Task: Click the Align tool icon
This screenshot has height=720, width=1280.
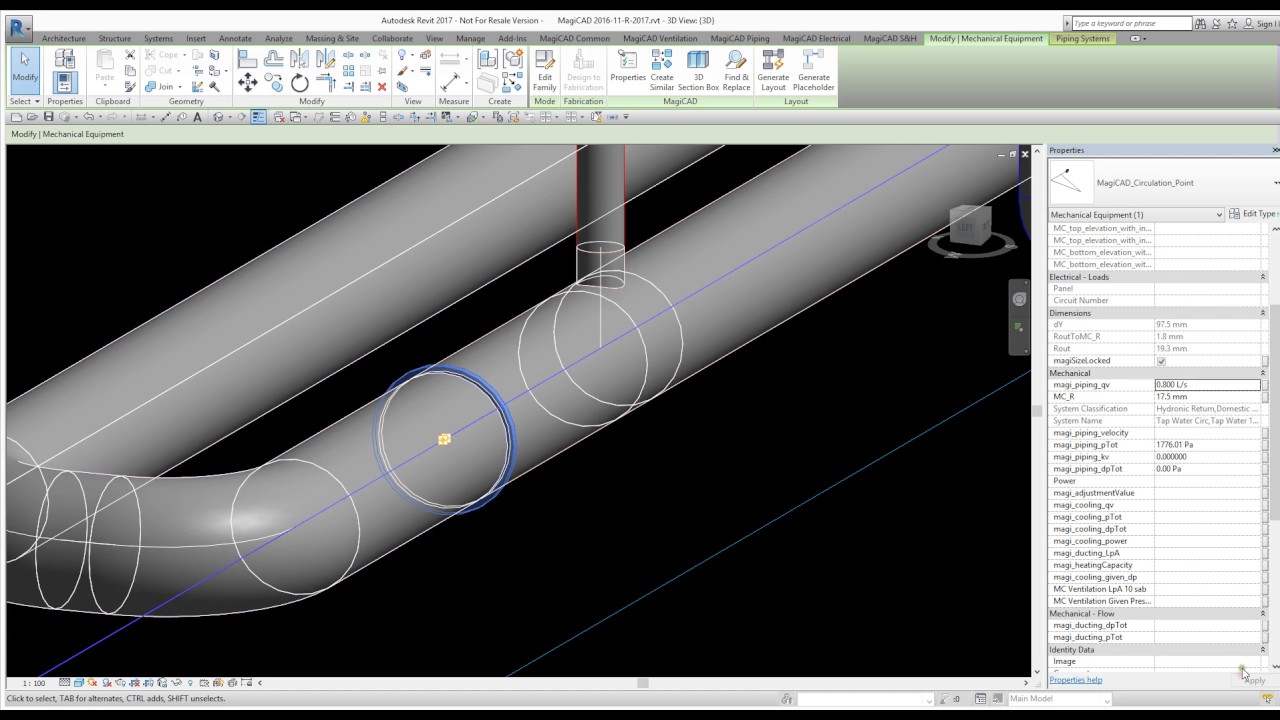Action: pos(248,60)
